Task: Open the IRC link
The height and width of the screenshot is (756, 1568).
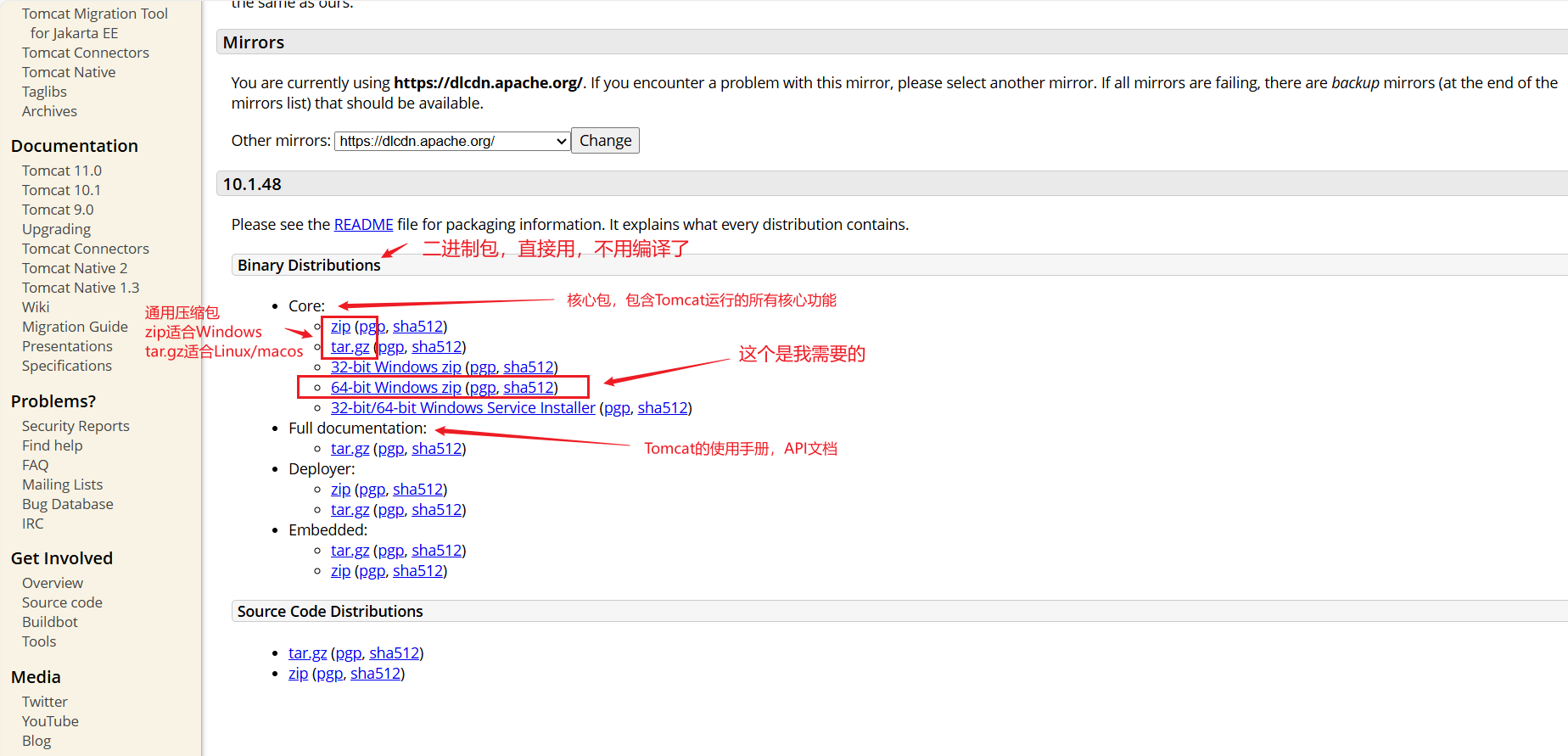Action: 33,524
